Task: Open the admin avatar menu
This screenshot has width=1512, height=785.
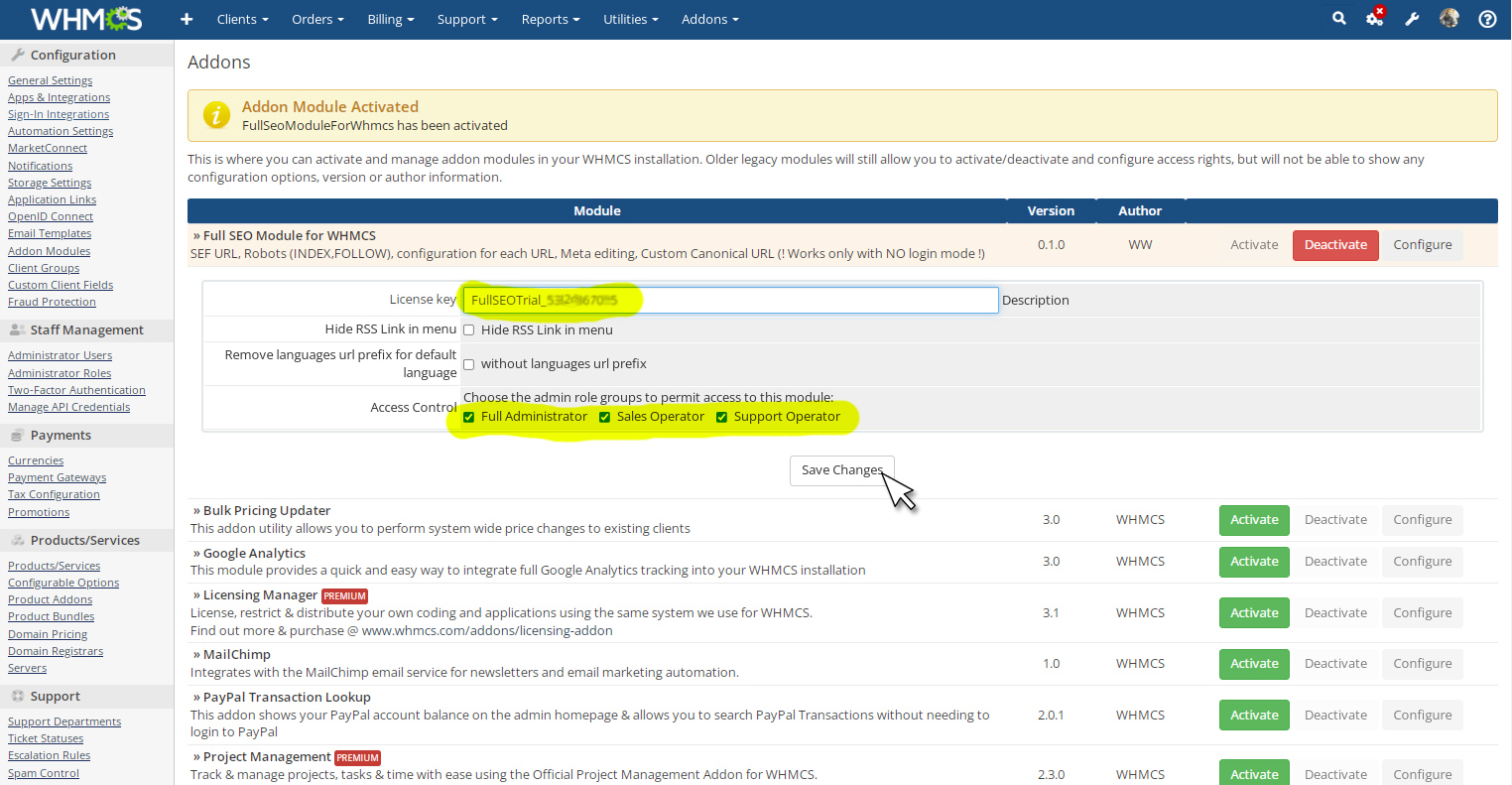Action: click(x=1449, y=18)
